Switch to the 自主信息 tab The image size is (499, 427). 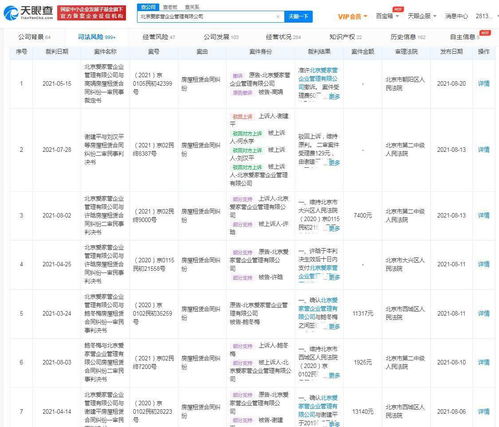[465, 37]
